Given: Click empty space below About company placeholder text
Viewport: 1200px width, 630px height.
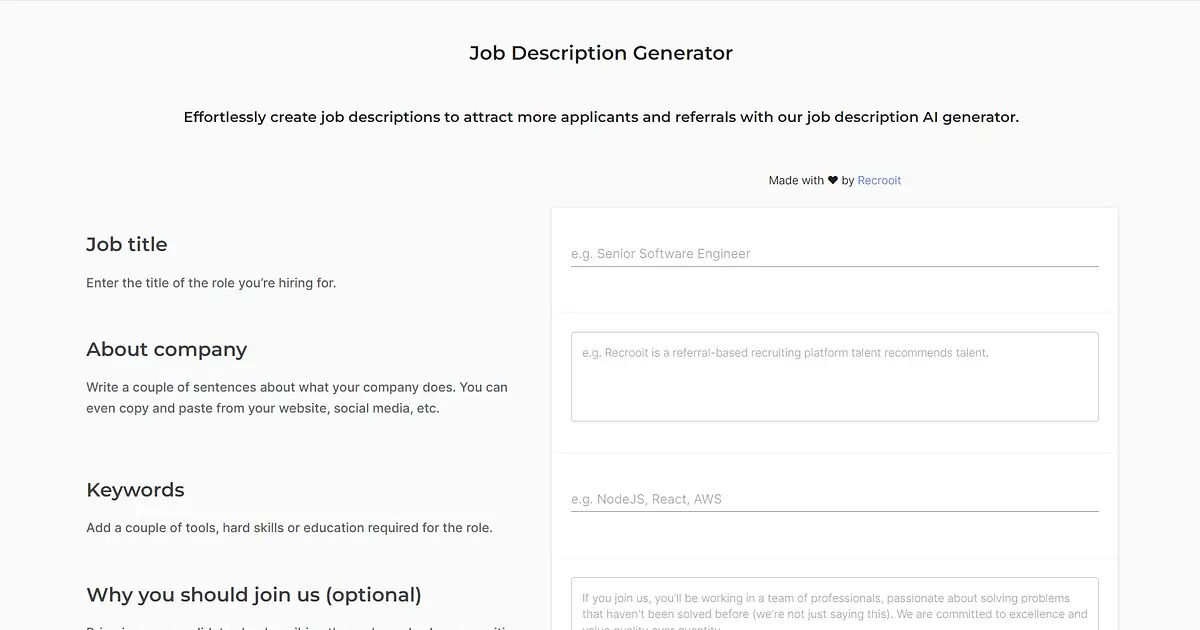Looking at the screenshot, I should 835,392.
